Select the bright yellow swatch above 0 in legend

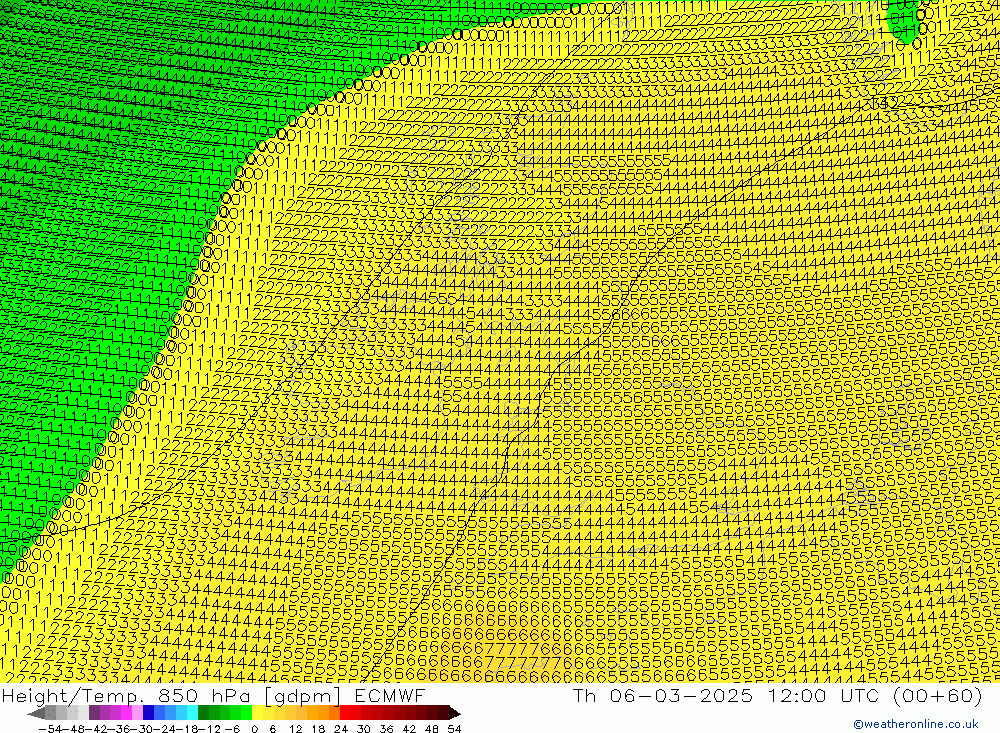(x=257, y=713)
